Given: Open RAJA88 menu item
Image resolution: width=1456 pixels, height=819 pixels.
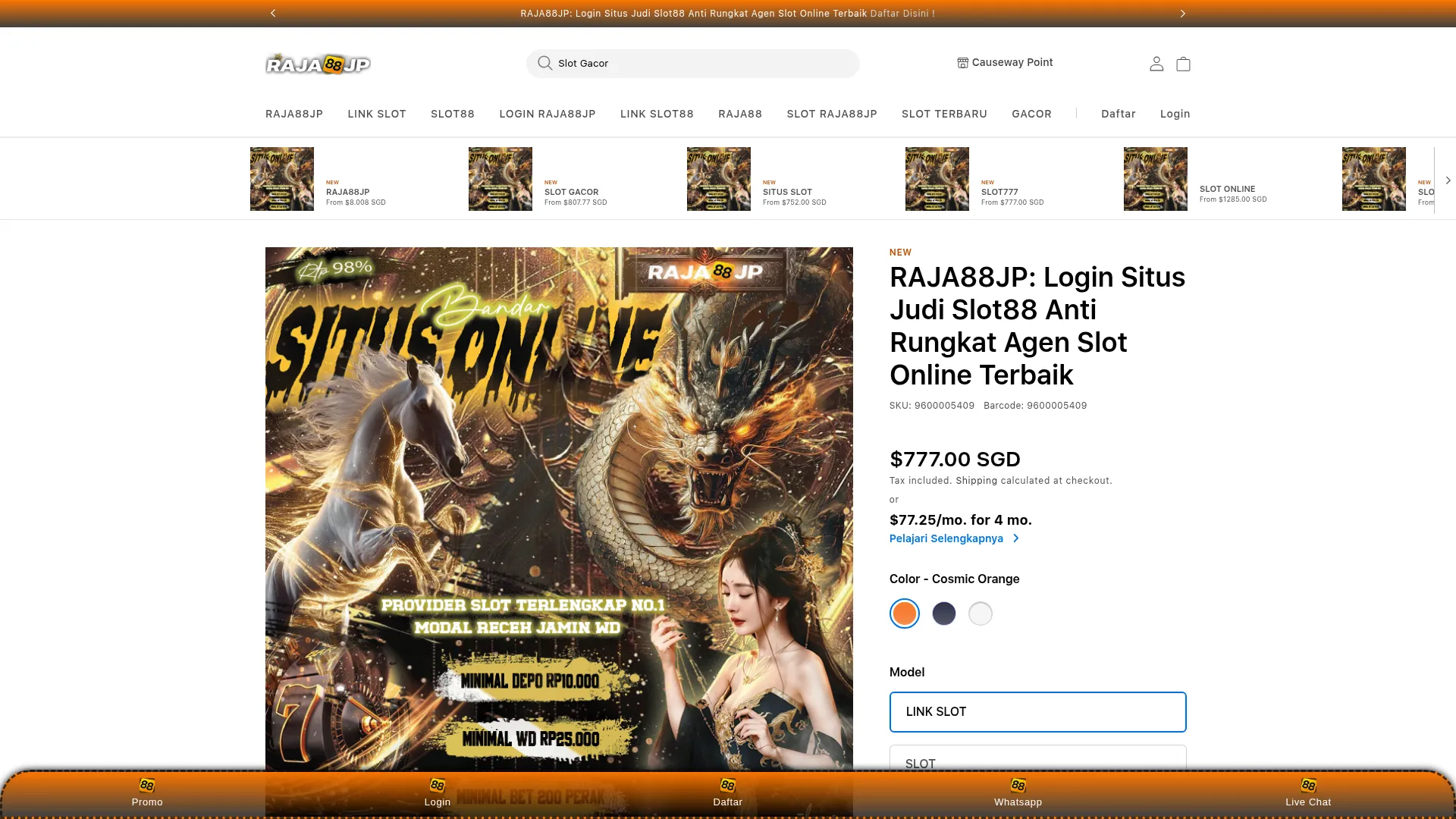Looking at the screenshot, I should pyautogui.click(x=740, y=114).
